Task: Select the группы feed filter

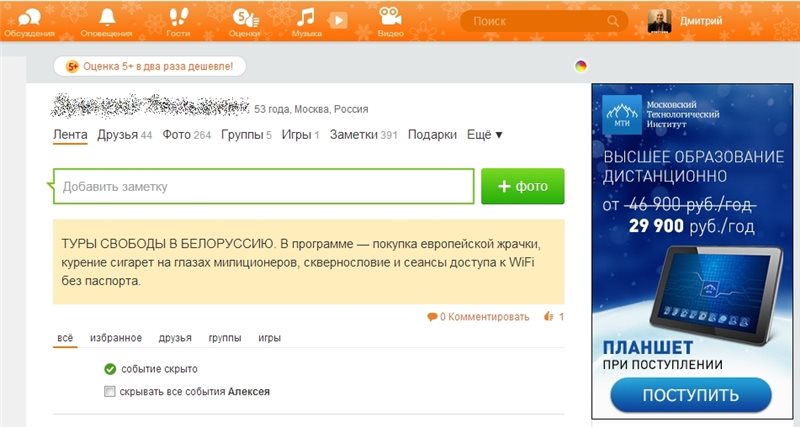Action: (225, 338)
